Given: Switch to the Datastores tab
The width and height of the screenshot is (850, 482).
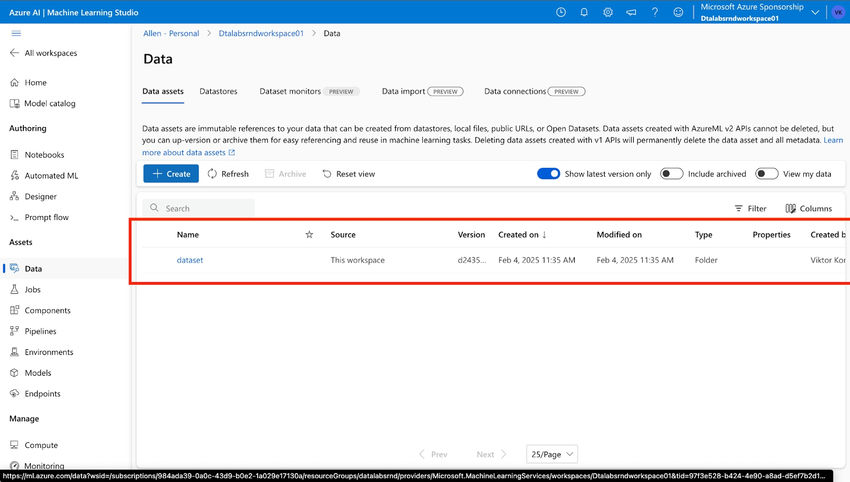Looking at the screenshot, I should (x=218, y=91).
